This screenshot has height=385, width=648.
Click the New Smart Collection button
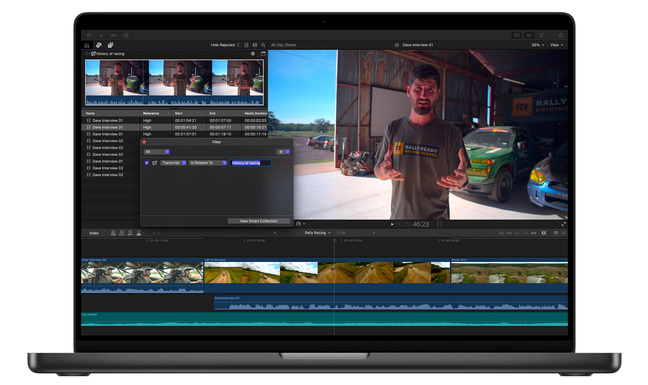pos(259,221)
